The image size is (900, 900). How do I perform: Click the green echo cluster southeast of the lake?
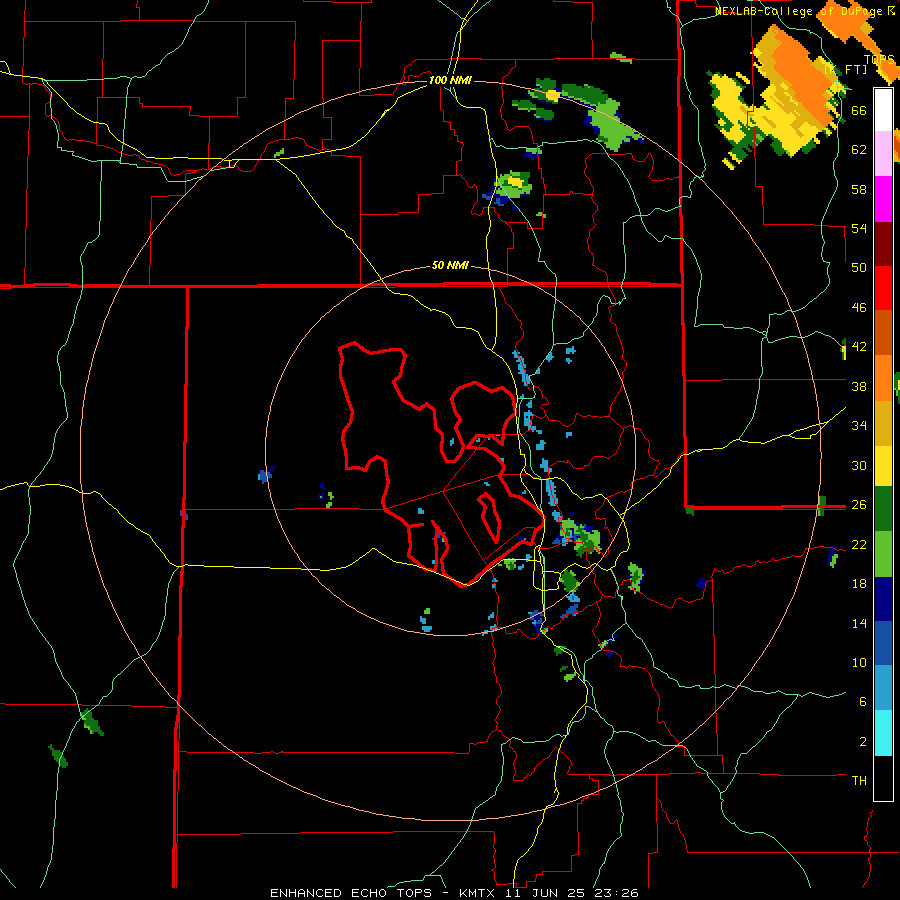tap(579, 537)
